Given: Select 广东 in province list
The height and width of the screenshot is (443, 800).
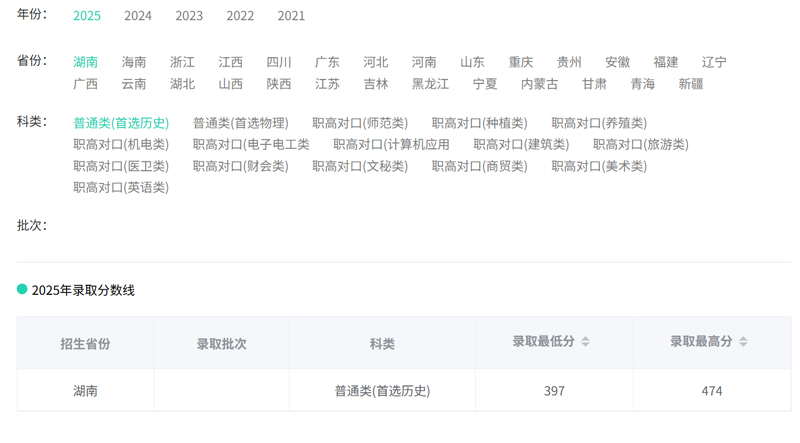Looking at the screenshot, I should click(327, 62).
